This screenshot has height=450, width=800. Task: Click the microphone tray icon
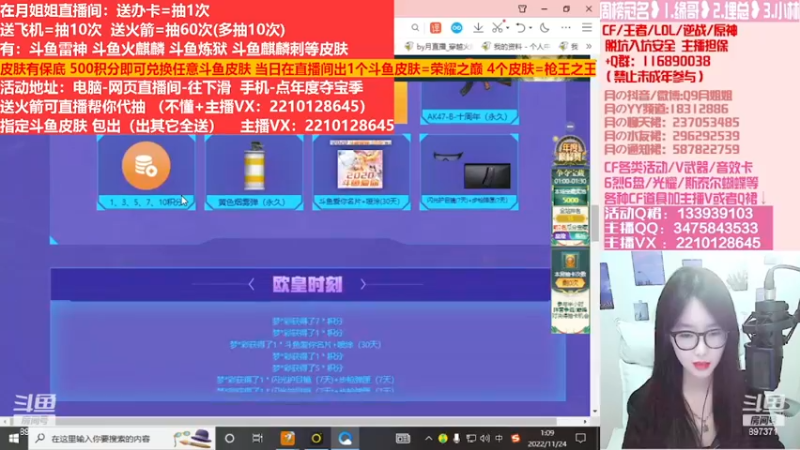457,438
